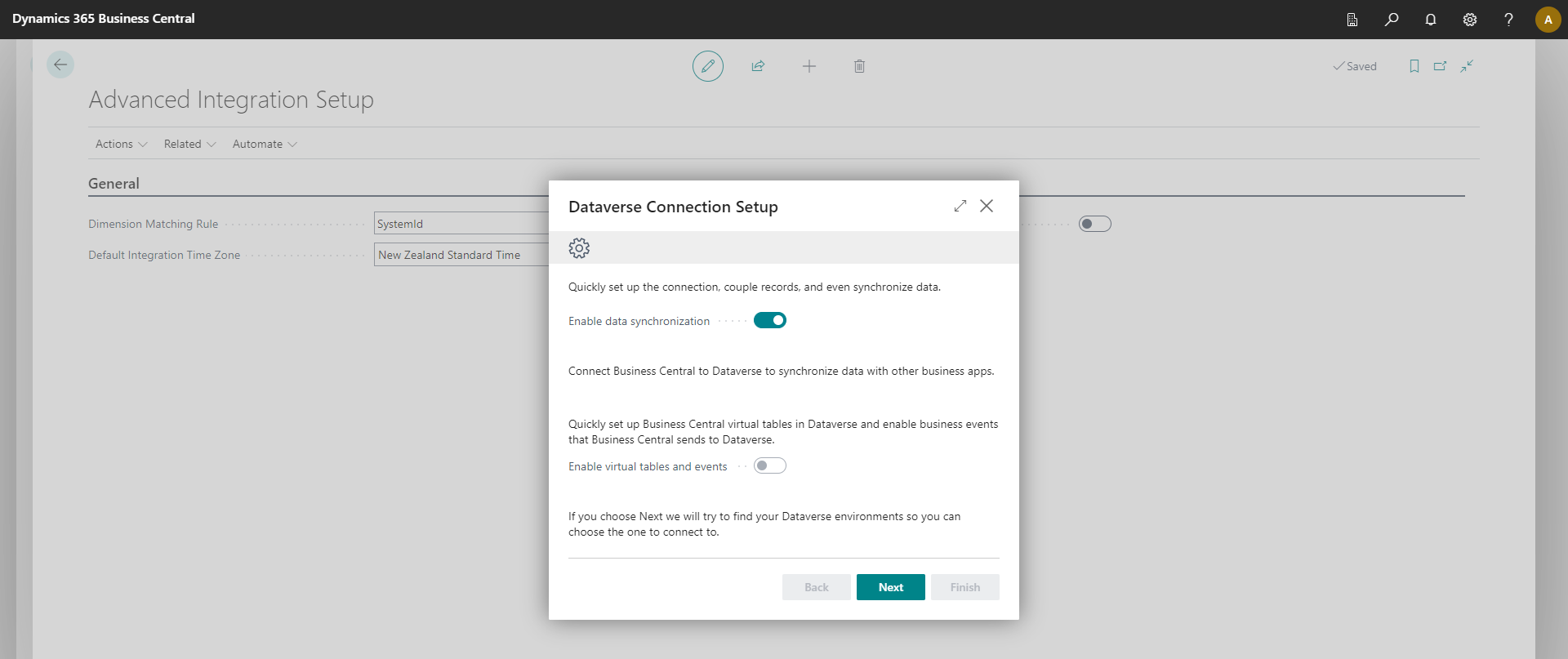Switch to edit mode with the pencil icon

point(708,66)
